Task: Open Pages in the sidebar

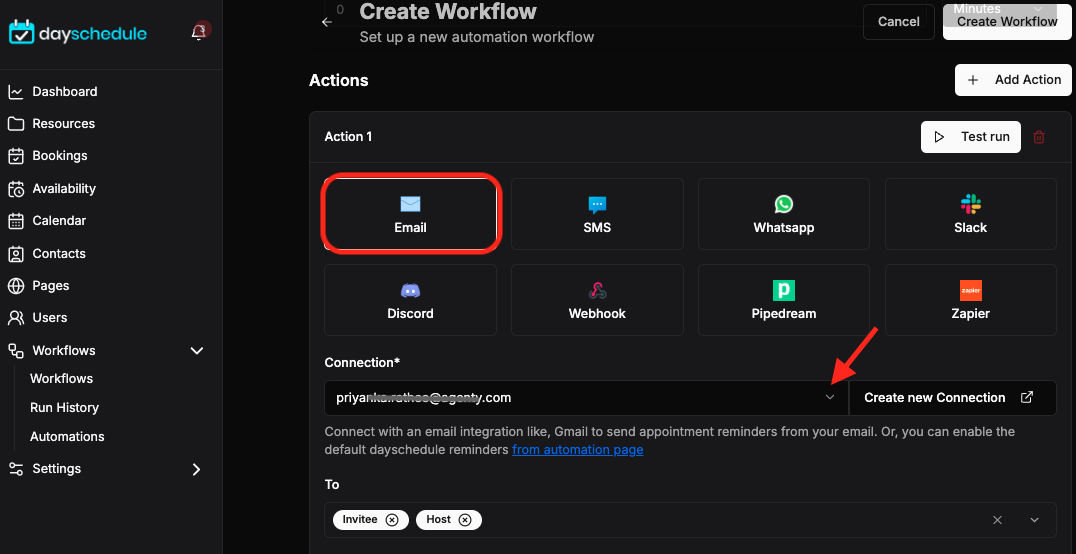Action: (51, 286)
